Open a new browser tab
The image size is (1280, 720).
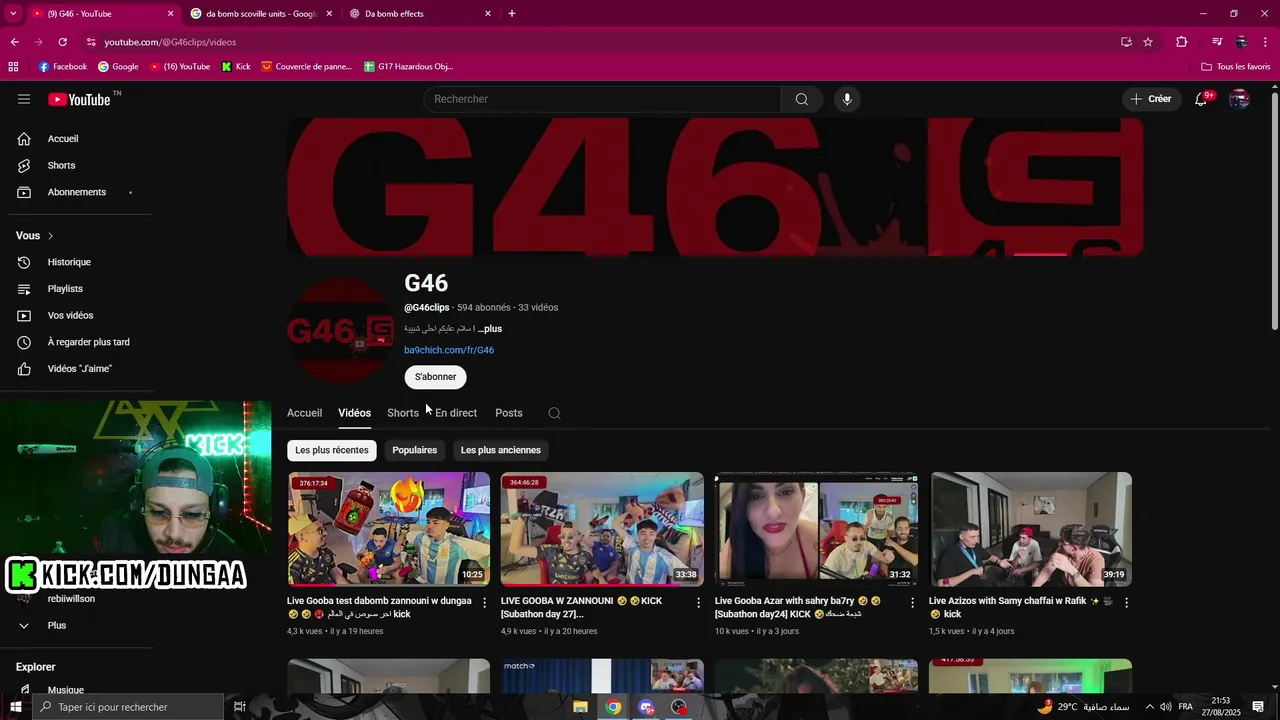[512, 14]
